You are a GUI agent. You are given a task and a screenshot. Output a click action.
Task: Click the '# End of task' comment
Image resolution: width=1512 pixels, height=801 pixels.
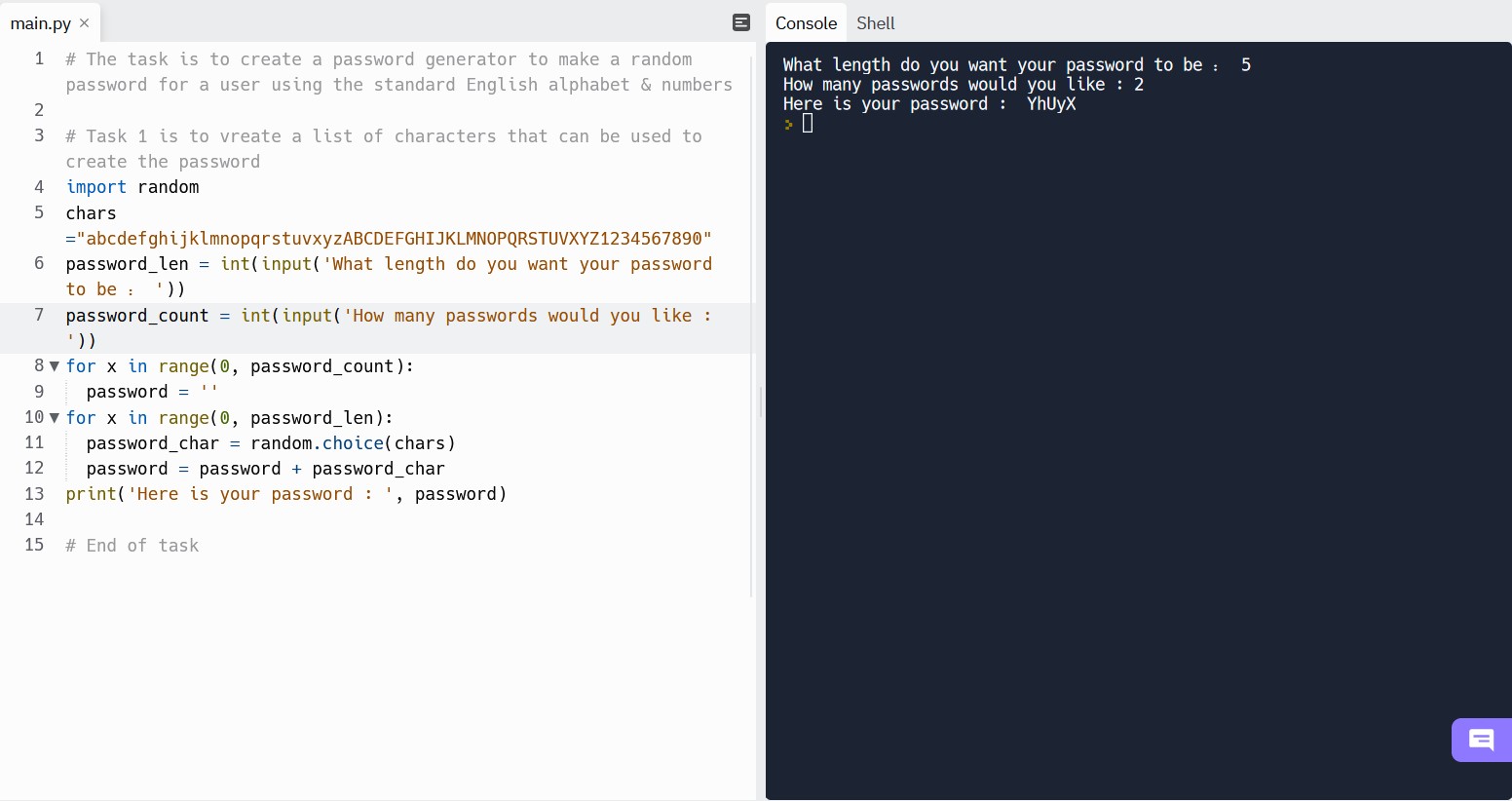point(132,546)
